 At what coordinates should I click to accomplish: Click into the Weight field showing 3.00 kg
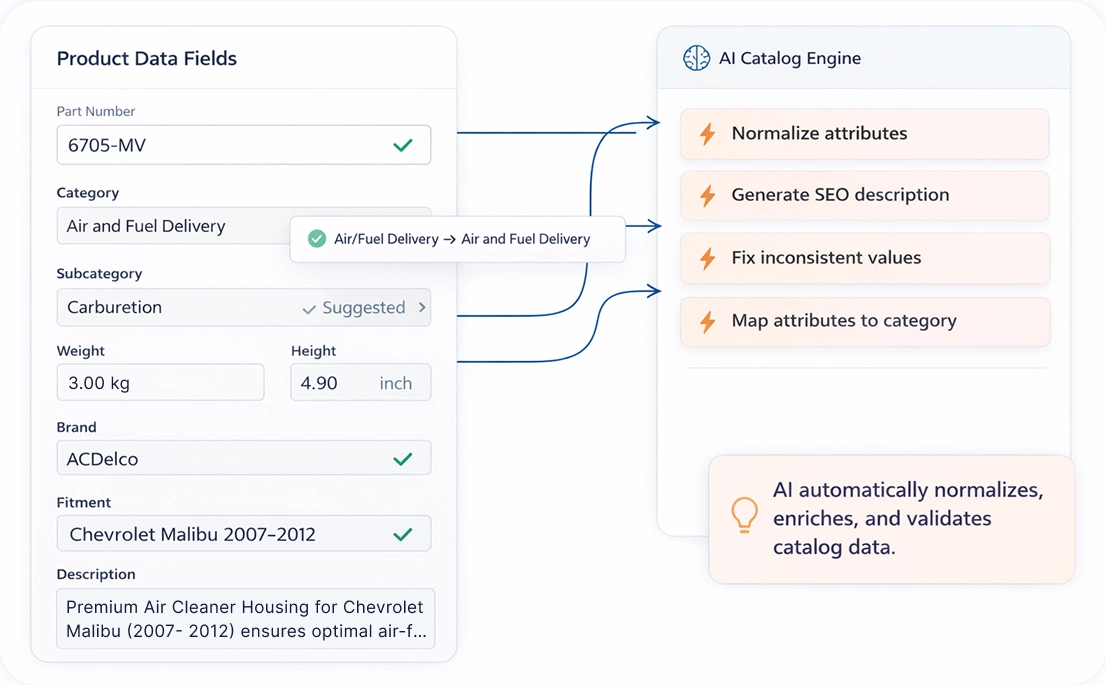point(160,383)
